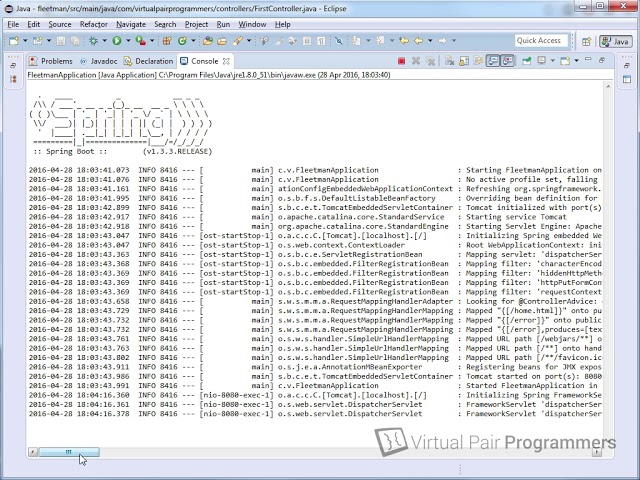The height and width of the screenshot is (480, 640).
Task: Click the New file toolbar icon
Action: point(14,40)
